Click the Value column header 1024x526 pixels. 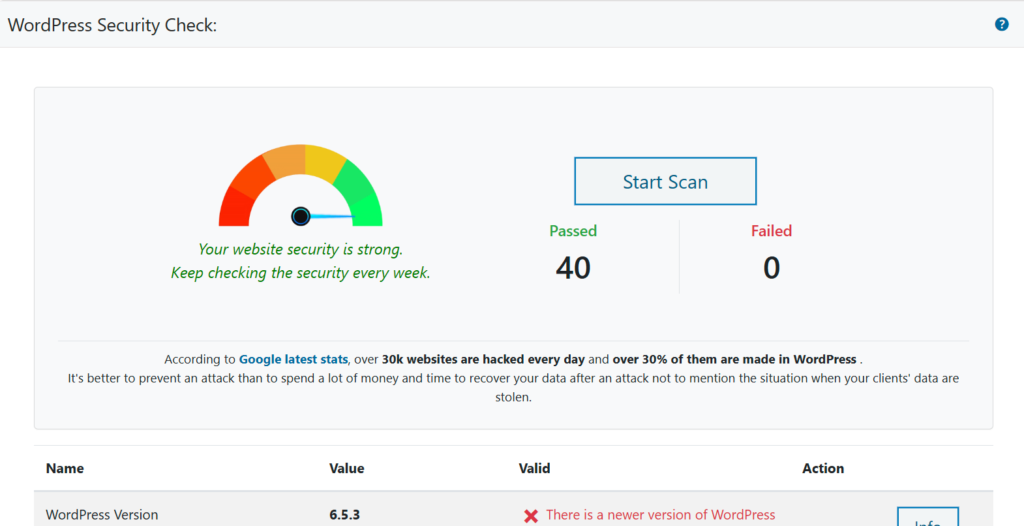[x=347, y=468]
